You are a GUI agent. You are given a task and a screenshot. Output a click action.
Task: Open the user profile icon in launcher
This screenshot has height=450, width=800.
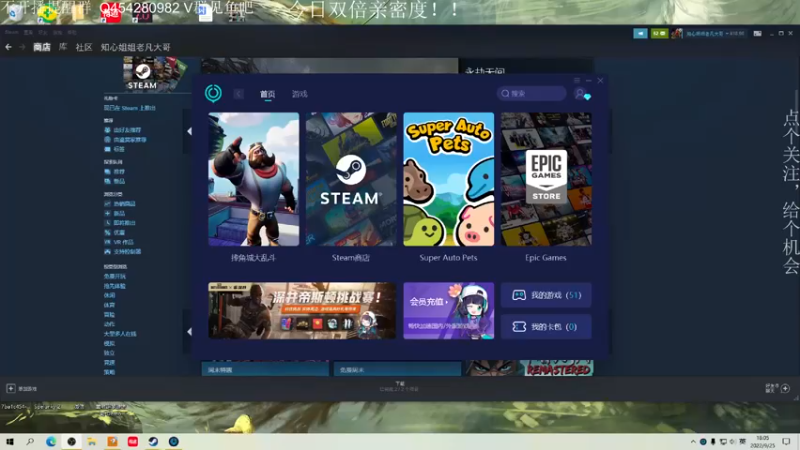580,94
